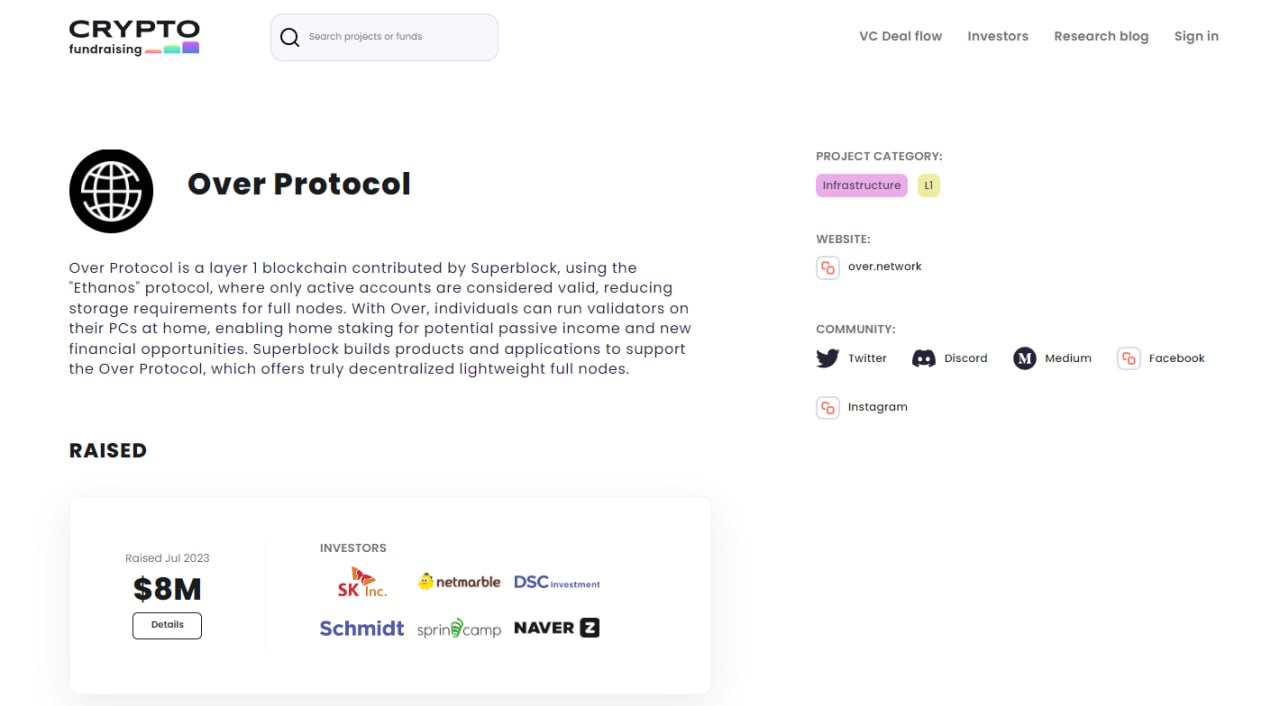This screenshot has height=706, width=1280.
Task: Click the Facebook link icon
Action: [1128, 358]
